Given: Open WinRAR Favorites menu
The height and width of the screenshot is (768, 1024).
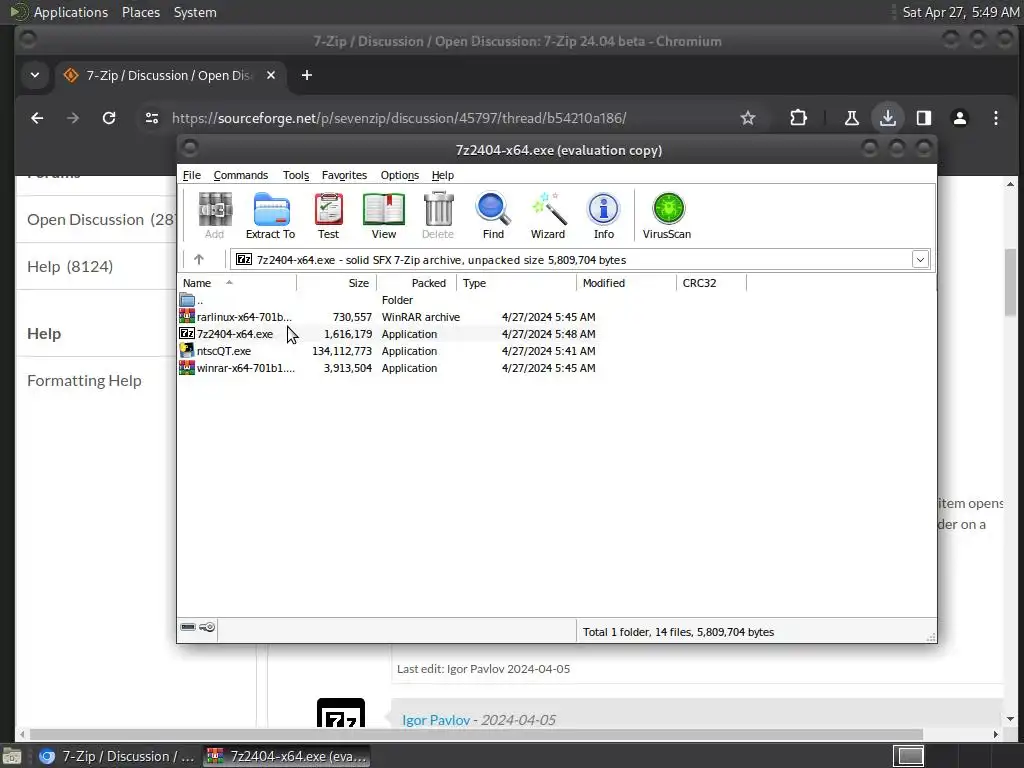Looking at the screenshot, I should [x=344, y=175].
